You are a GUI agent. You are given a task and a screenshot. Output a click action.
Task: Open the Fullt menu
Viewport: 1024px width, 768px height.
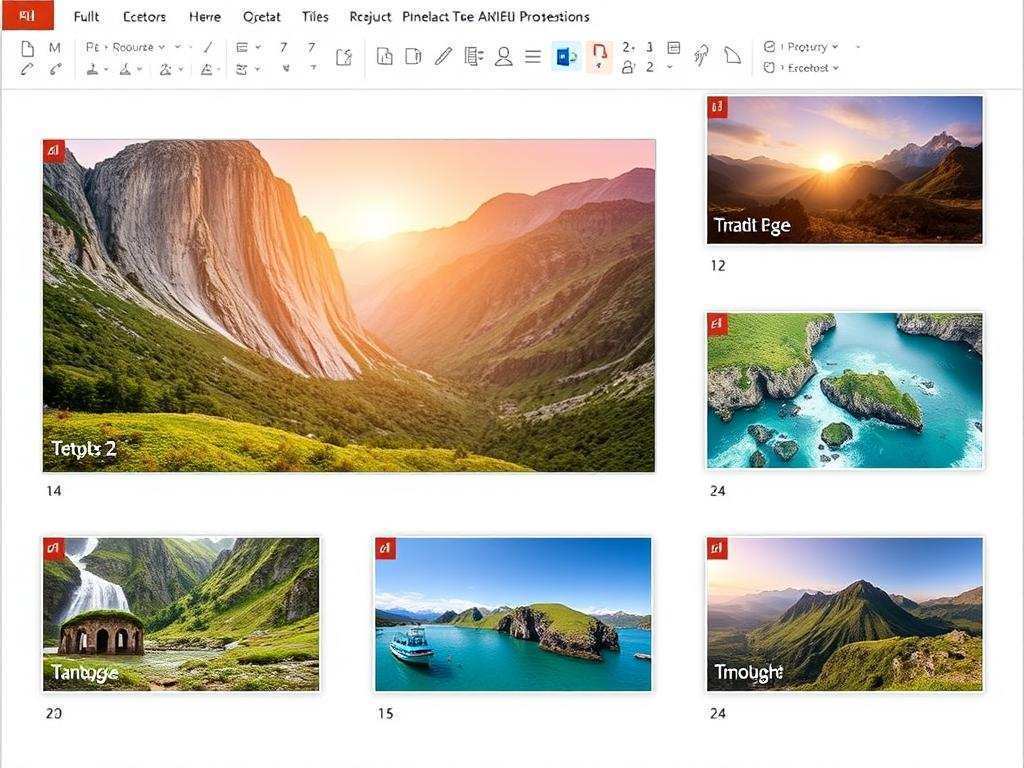coord(87,17)
